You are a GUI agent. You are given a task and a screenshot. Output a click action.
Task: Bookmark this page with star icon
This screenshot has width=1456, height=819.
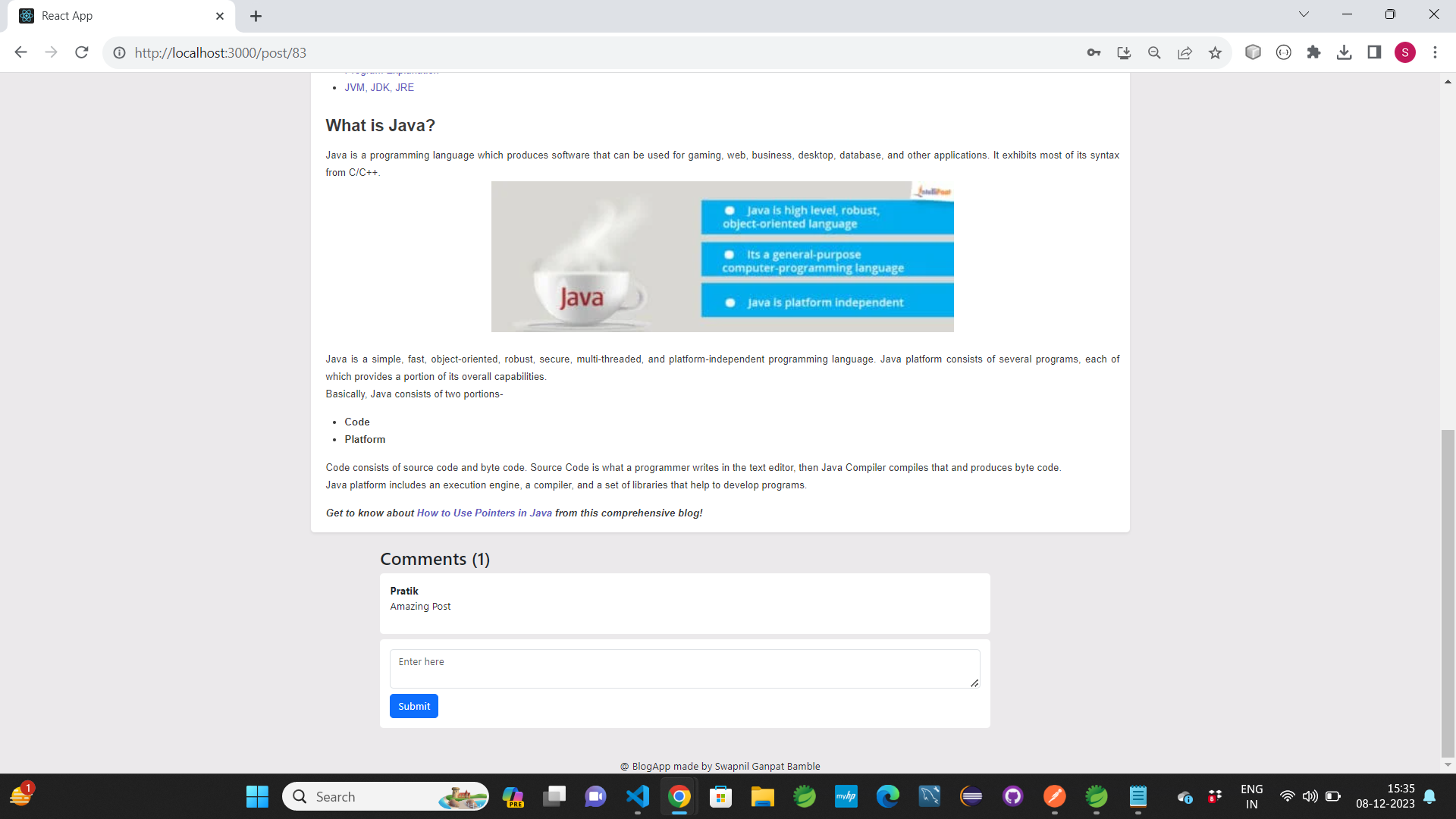tap(1216, 52)
